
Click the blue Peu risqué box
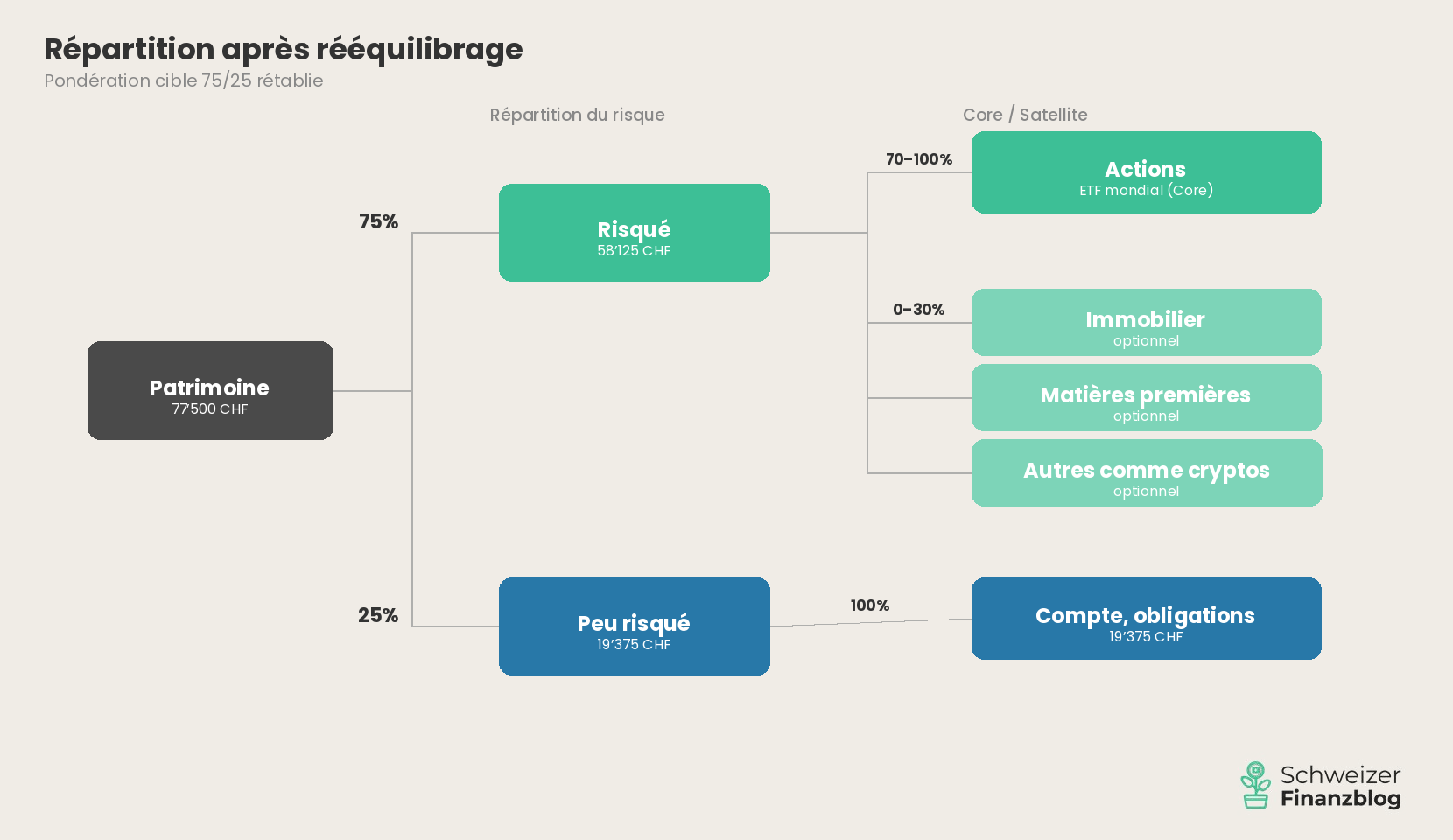click(x=634, y=626)
